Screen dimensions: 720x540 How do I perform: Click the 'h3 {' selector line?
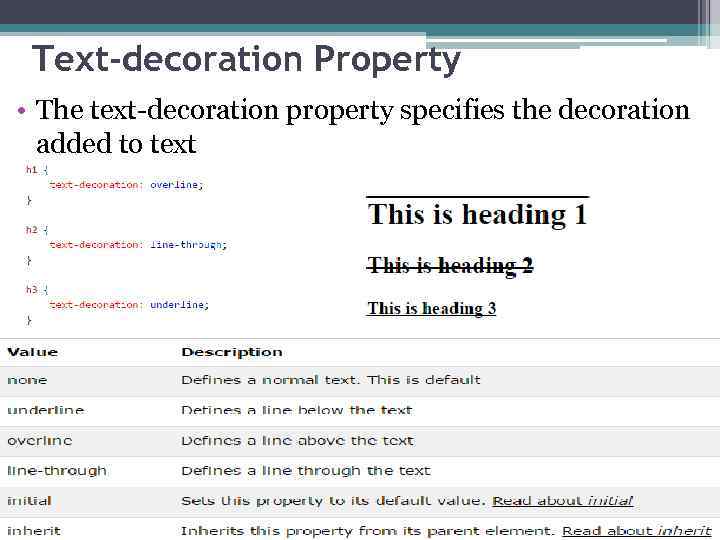[37, 290]
